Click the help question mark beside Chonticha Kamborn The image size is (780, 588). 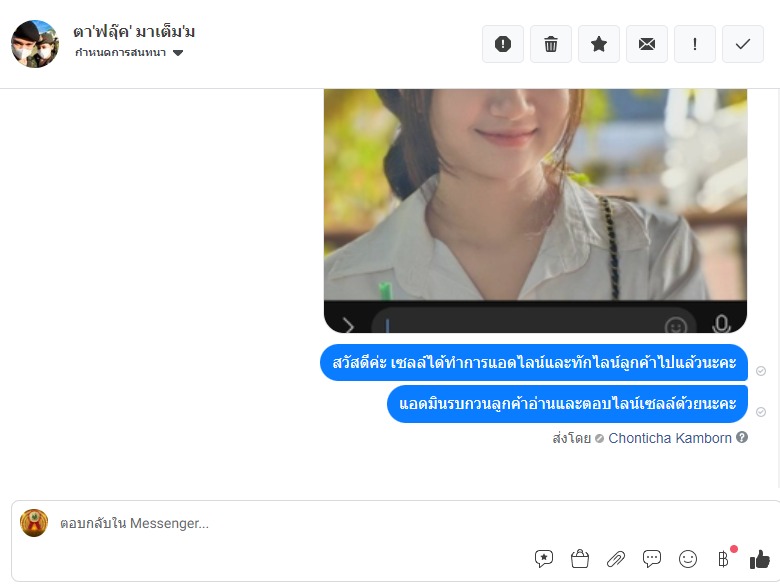(x=742, y=437)
